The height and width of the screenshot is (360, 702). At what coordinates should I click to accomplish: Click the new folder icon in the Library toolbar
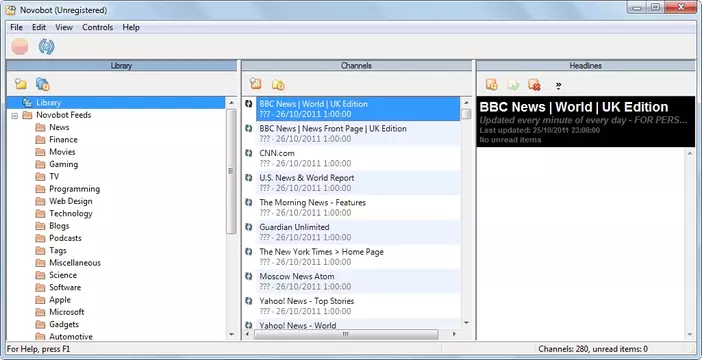(x=21, y=84)
